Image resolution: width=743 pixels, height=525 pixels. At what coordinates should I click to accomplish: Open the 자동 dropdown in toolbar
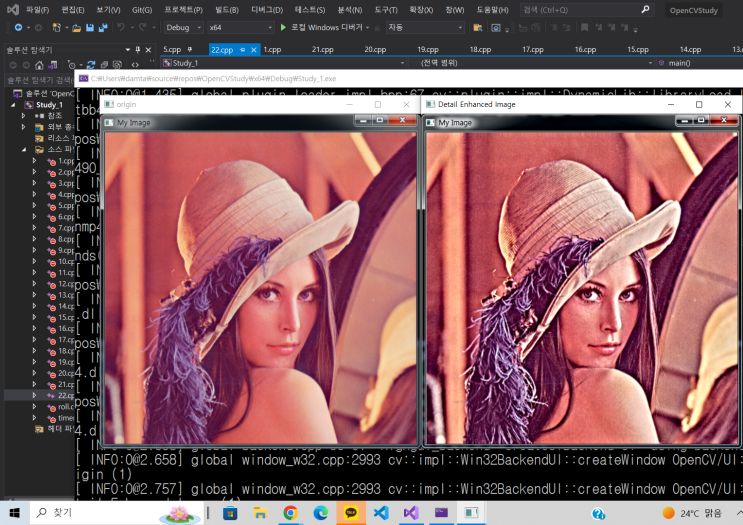425,27
